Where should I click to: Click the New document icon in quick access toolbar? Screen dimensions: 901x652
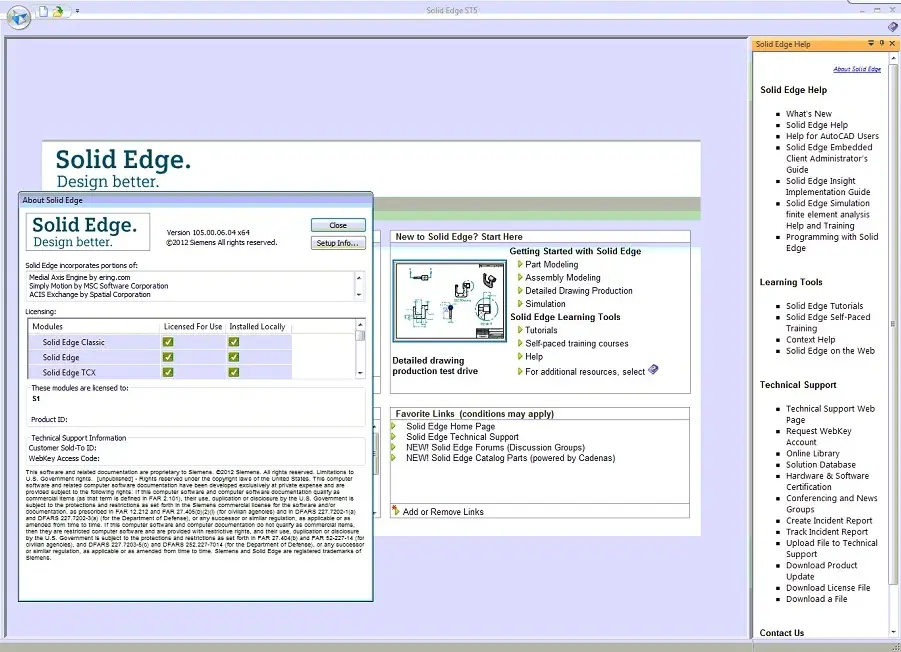43,11
